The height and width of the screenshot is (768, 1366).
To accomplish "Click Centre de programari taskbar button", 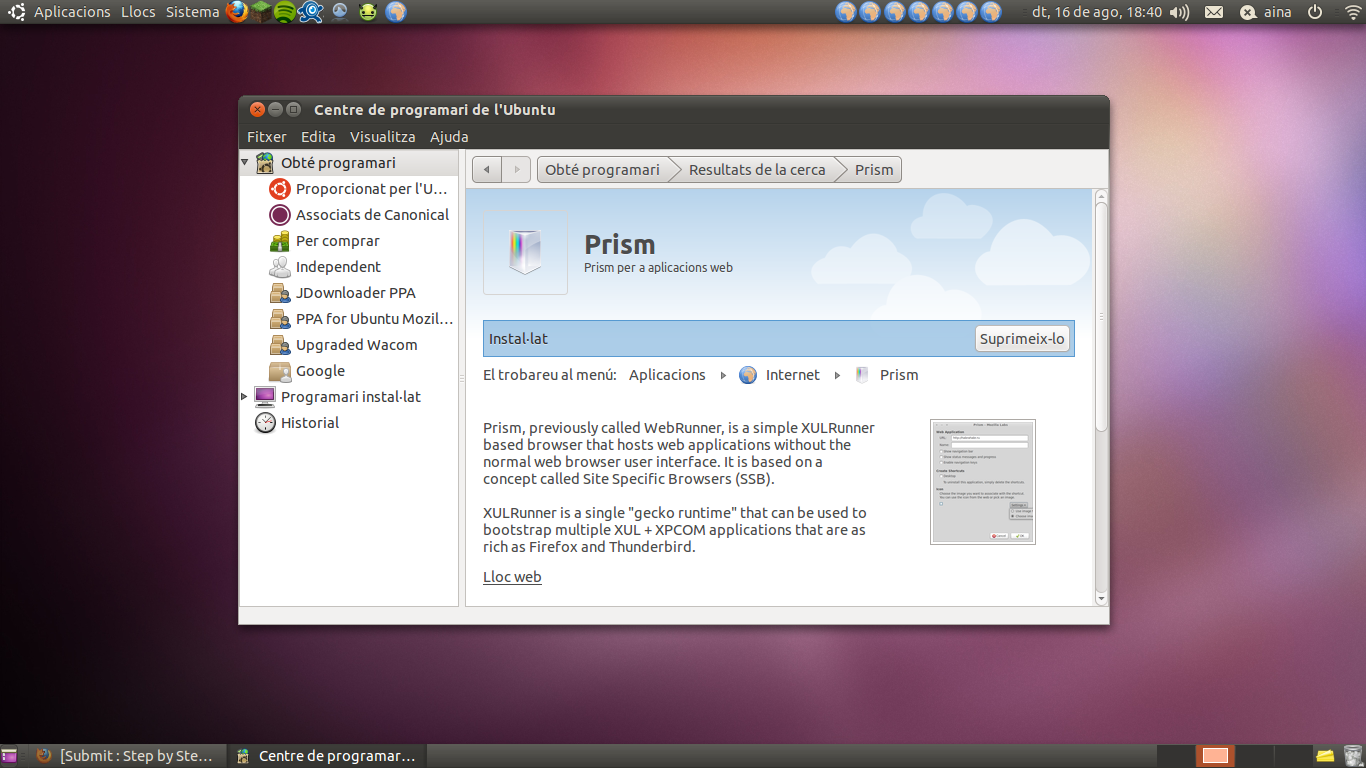I will [x=327, y=756].
